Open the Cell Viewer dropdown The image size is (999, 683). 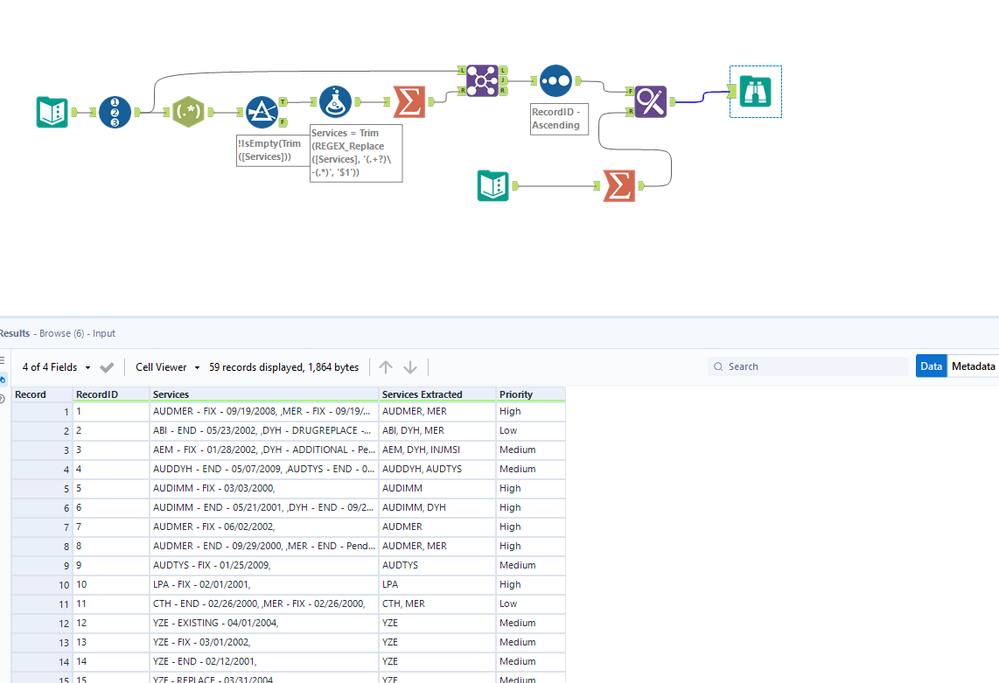[x=168, y=367]
